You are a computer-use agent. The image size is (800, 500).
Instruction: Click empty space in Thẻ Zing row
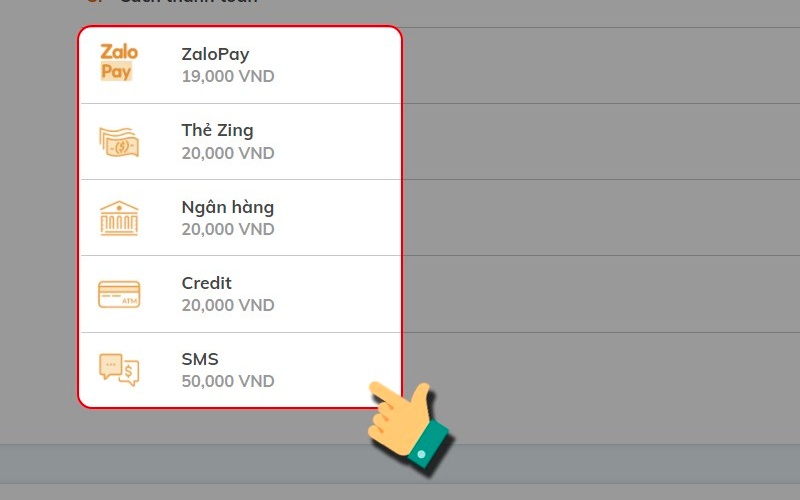(337, 142)
